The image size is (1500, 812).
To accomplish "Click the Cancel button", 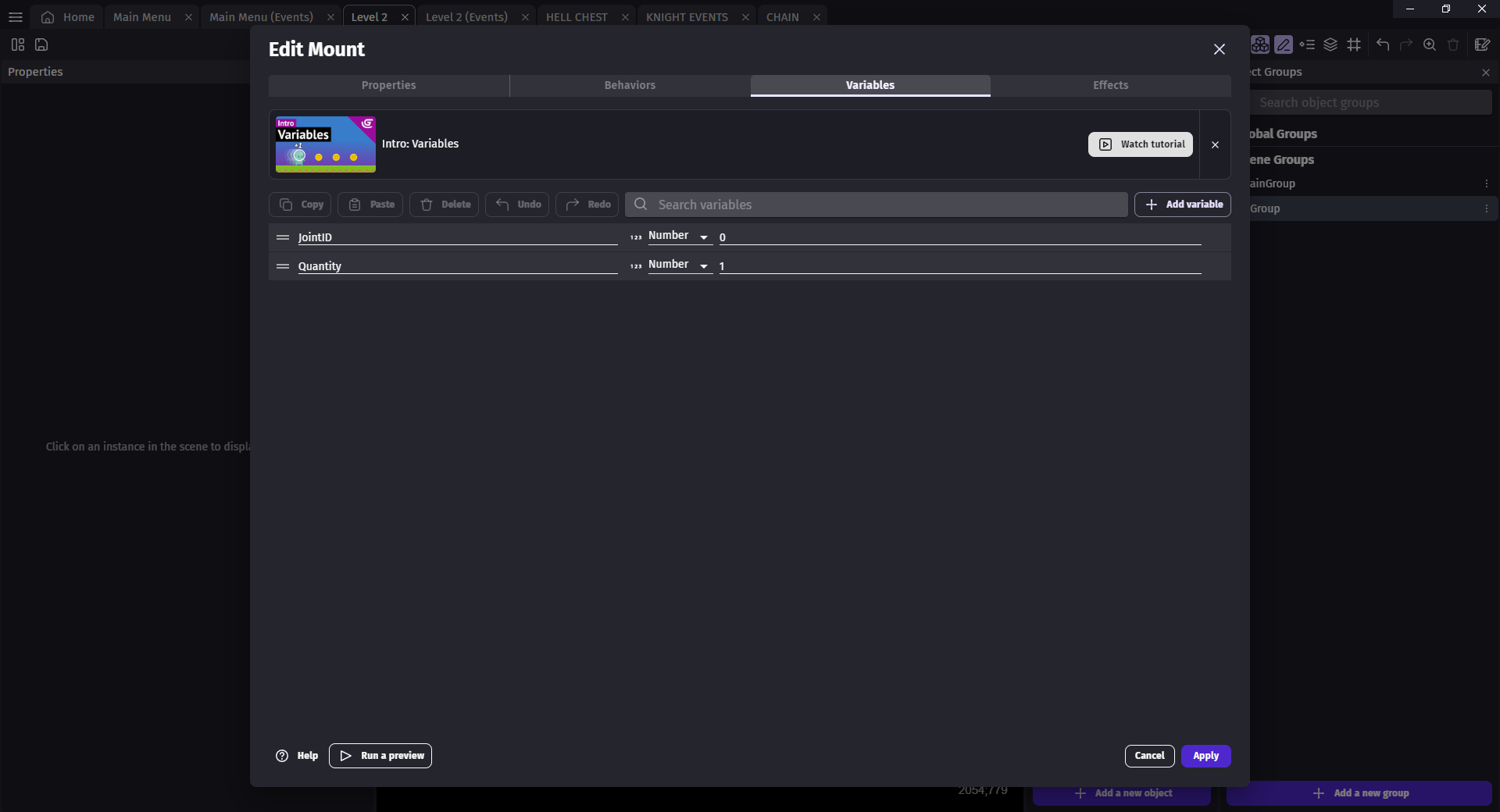I will [x=1149, y=756].
